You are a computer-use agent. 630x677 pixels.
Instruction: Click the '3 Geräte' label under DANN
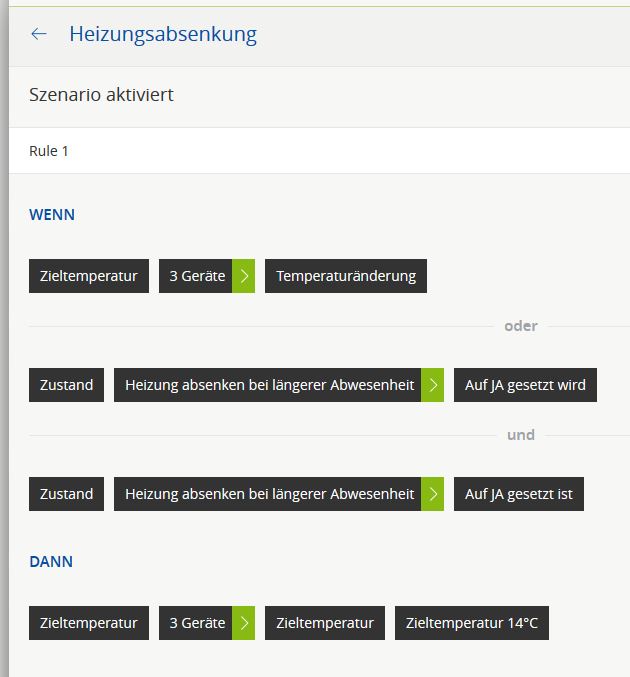[196, 623]
